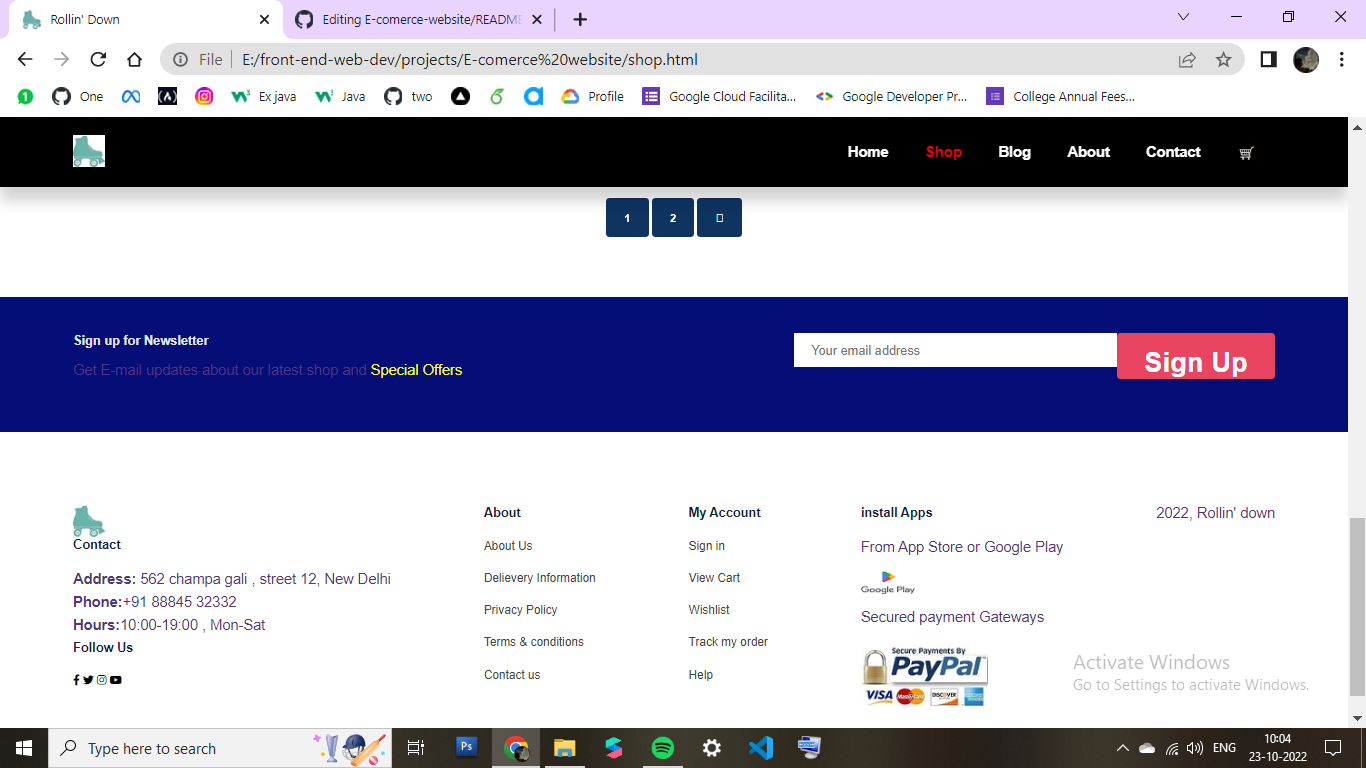1366x768 pixels.
Task: Open the Terms & conditions link
Action: [533, 642]
